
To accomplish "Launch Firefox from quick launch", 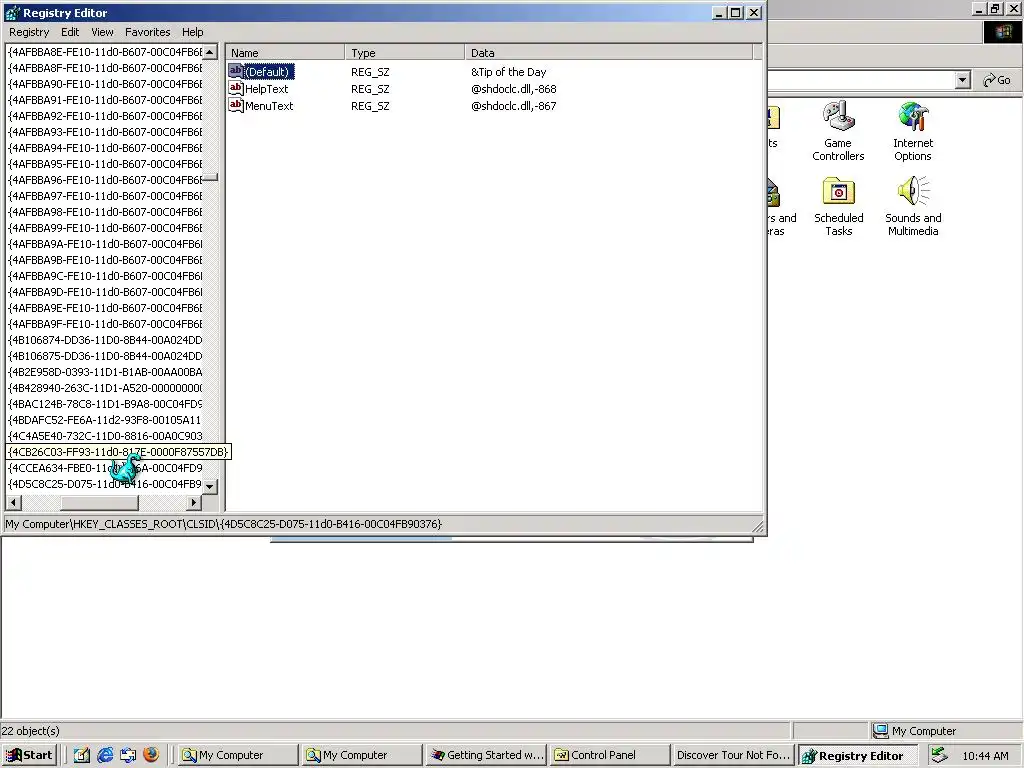I will pyautogui.click(x=151, y=755).
